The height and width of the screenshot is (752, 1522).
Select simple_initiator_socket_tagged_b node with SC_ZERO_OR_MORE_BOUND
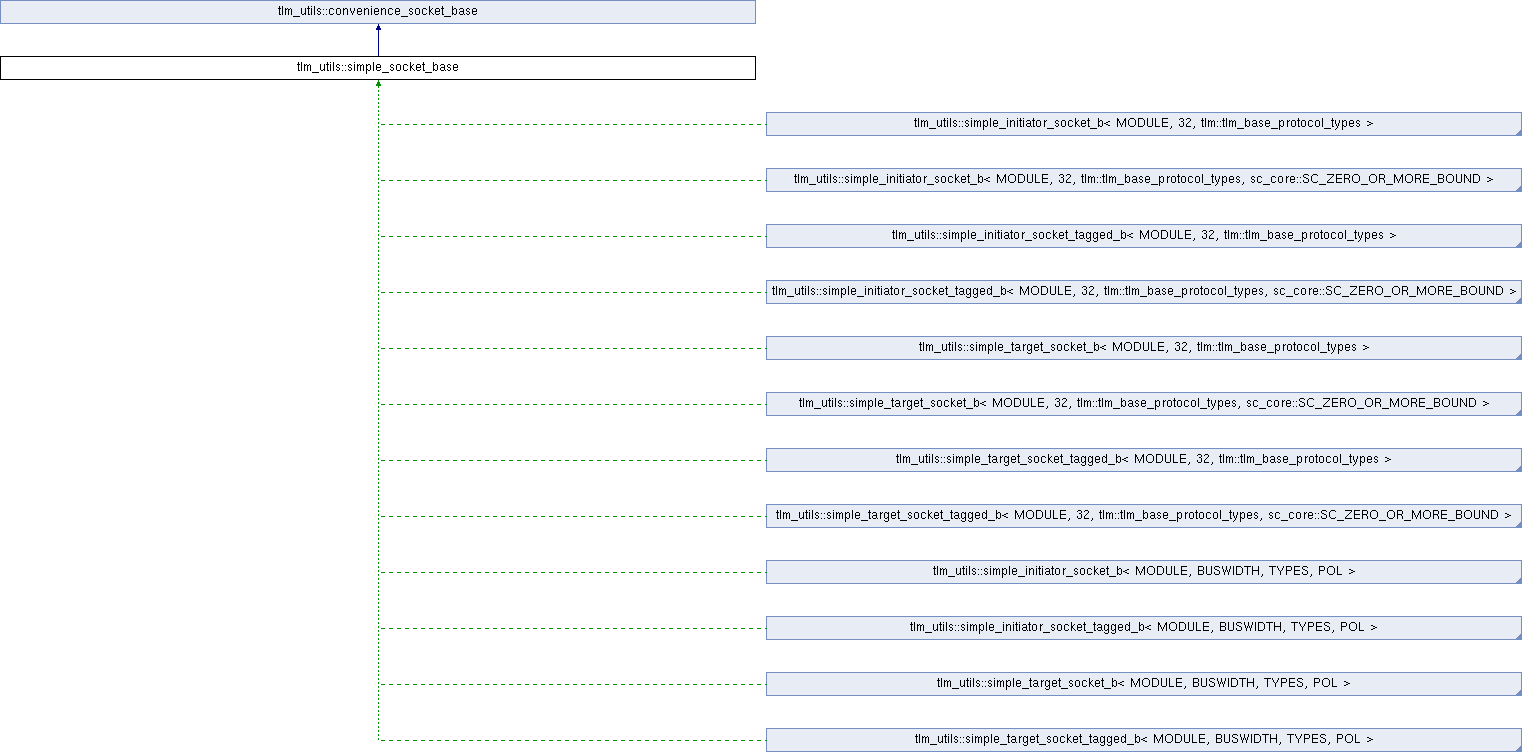pyautogui.click(x=1143, y=292)
